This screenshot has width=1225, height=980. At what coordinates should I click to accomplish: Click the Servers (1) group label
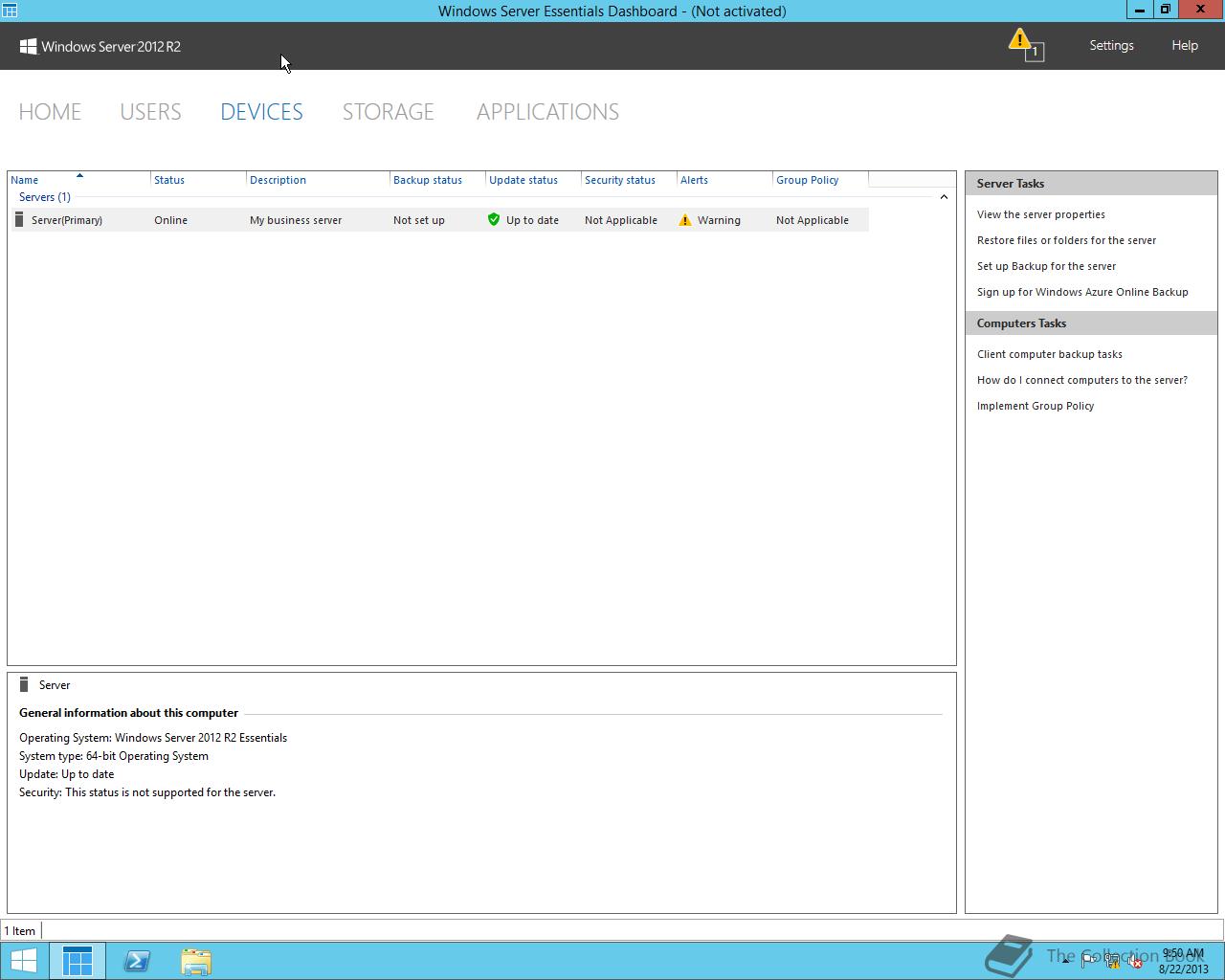pyautogui.click(x=45, y=197)
